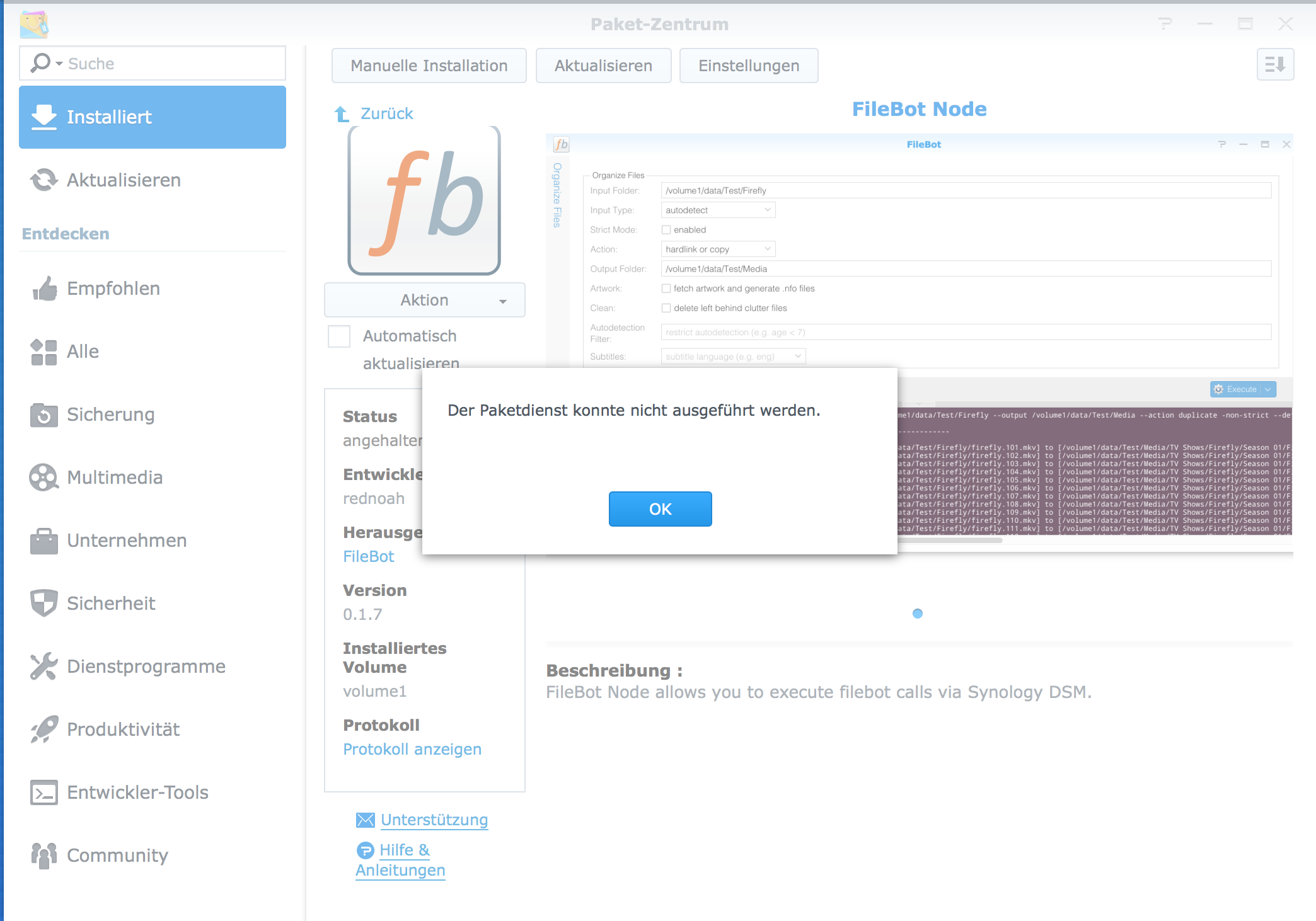This screenshot has width=1316, height=921.
Task: Open the Unterstützung support link
Action: [x=434, y=820]
